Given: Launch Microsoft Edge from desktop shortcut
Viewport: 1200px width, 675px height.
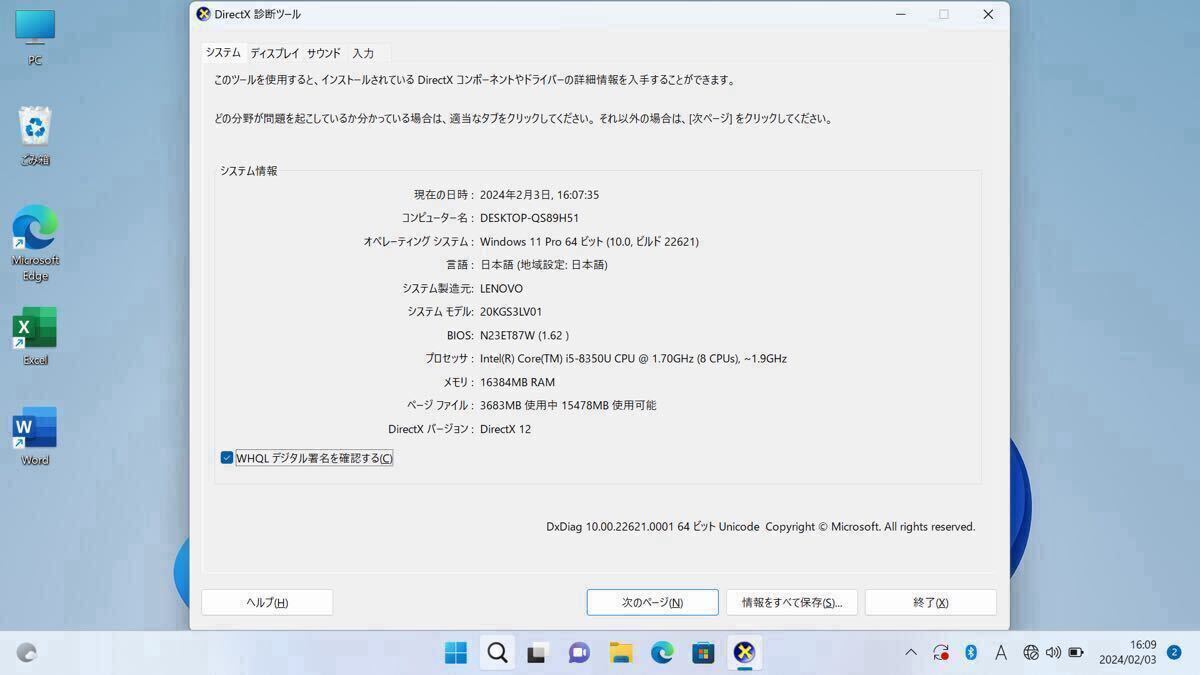Looking at the screenshot, I should pos(35,243).
